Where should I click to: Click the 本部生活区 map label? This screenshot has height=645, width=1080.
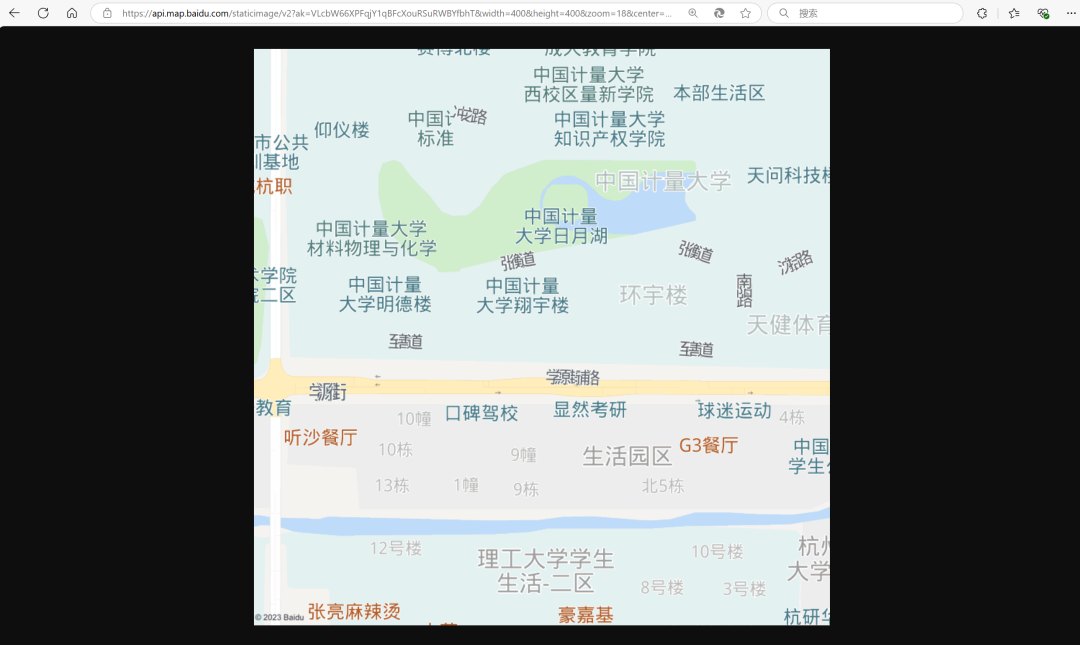[718, 93]
